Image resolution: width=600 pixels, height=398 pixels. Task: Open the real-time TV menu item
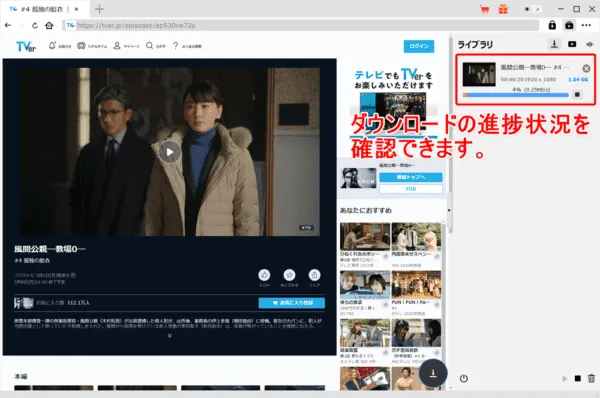click(92, 46)
